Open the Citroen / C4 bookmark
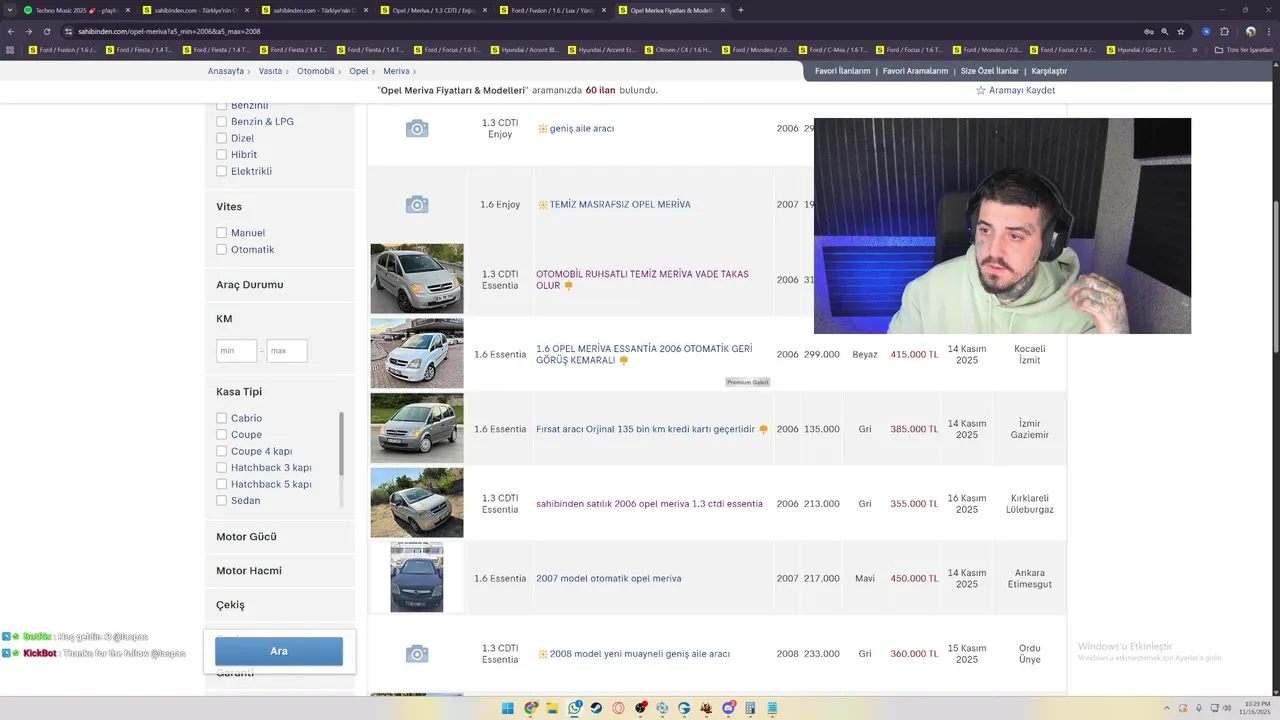The width and height of the screenshot is (1280, 720). 677,50
